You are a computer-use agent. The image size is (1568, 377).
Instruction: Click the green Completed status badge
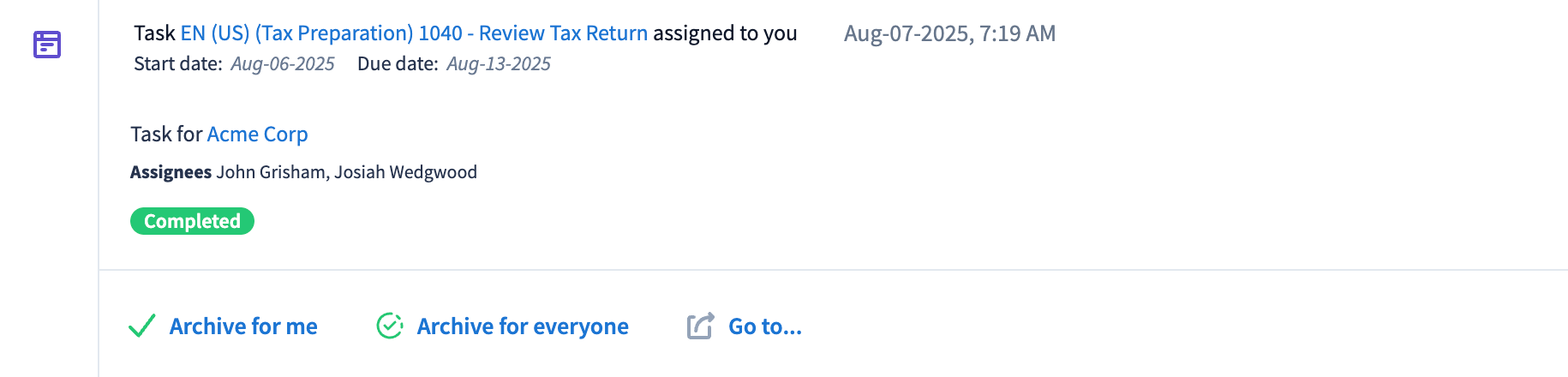[x=192, y=221]
